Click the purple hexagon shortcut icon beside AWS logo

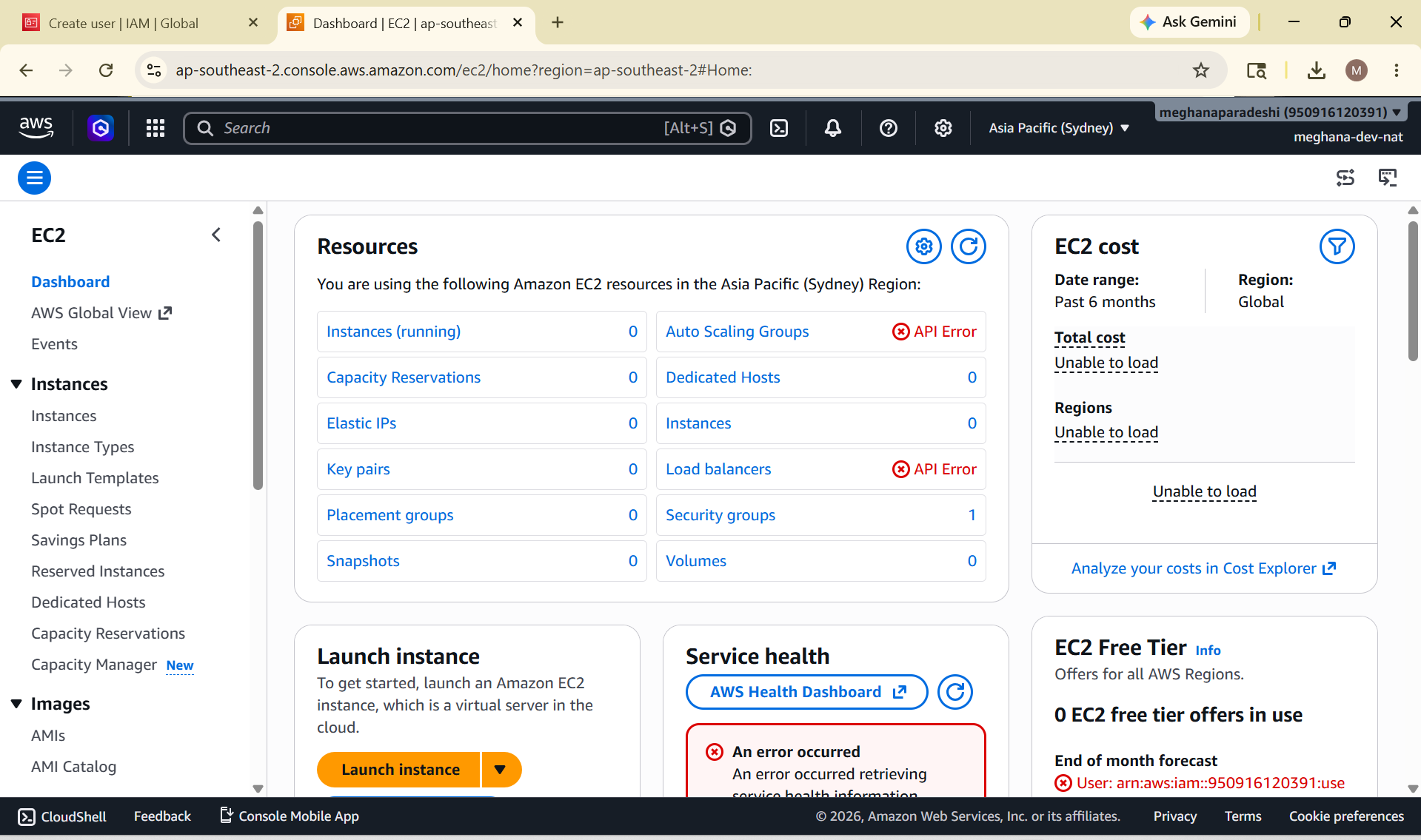coord(101,128)
